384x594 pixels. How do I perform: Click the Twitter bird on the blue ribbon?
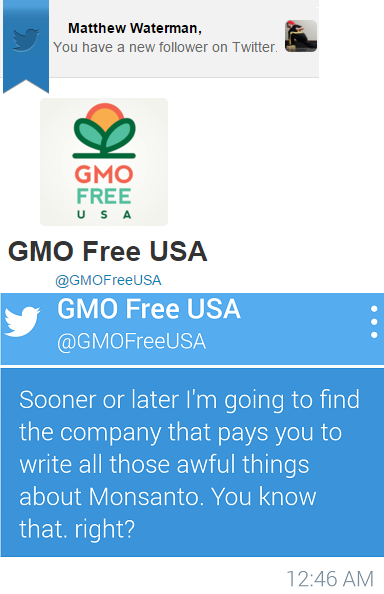point(26,39)
